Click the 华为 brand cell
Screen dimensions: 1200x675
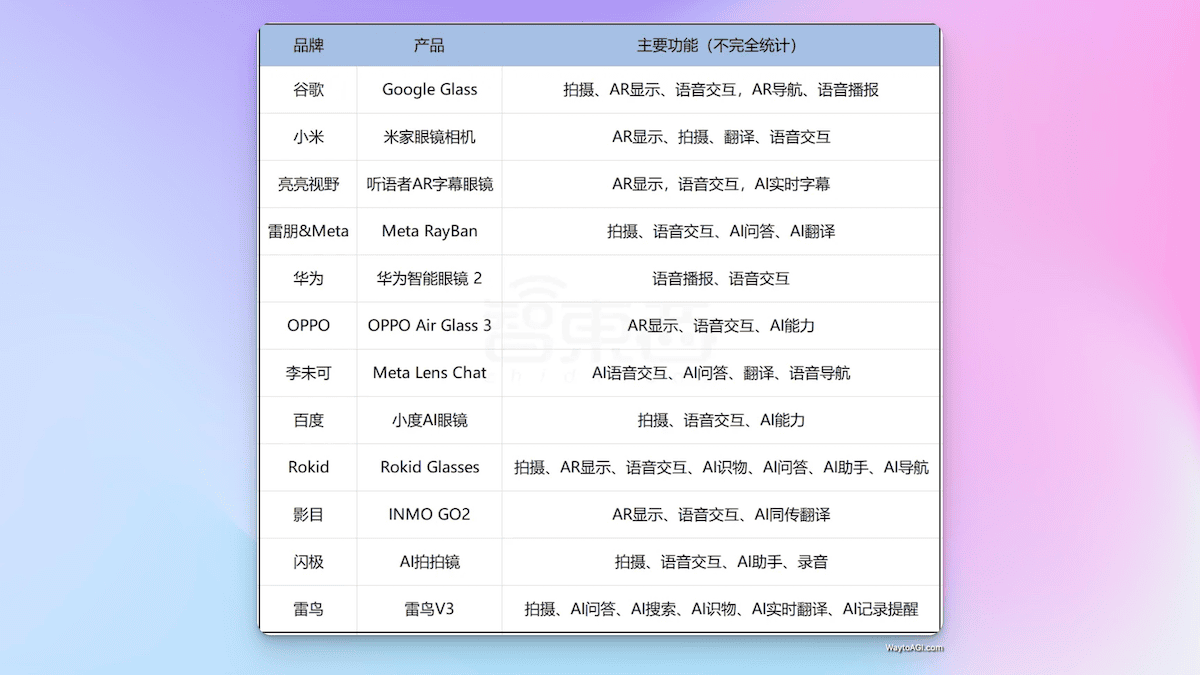point(308,278)
